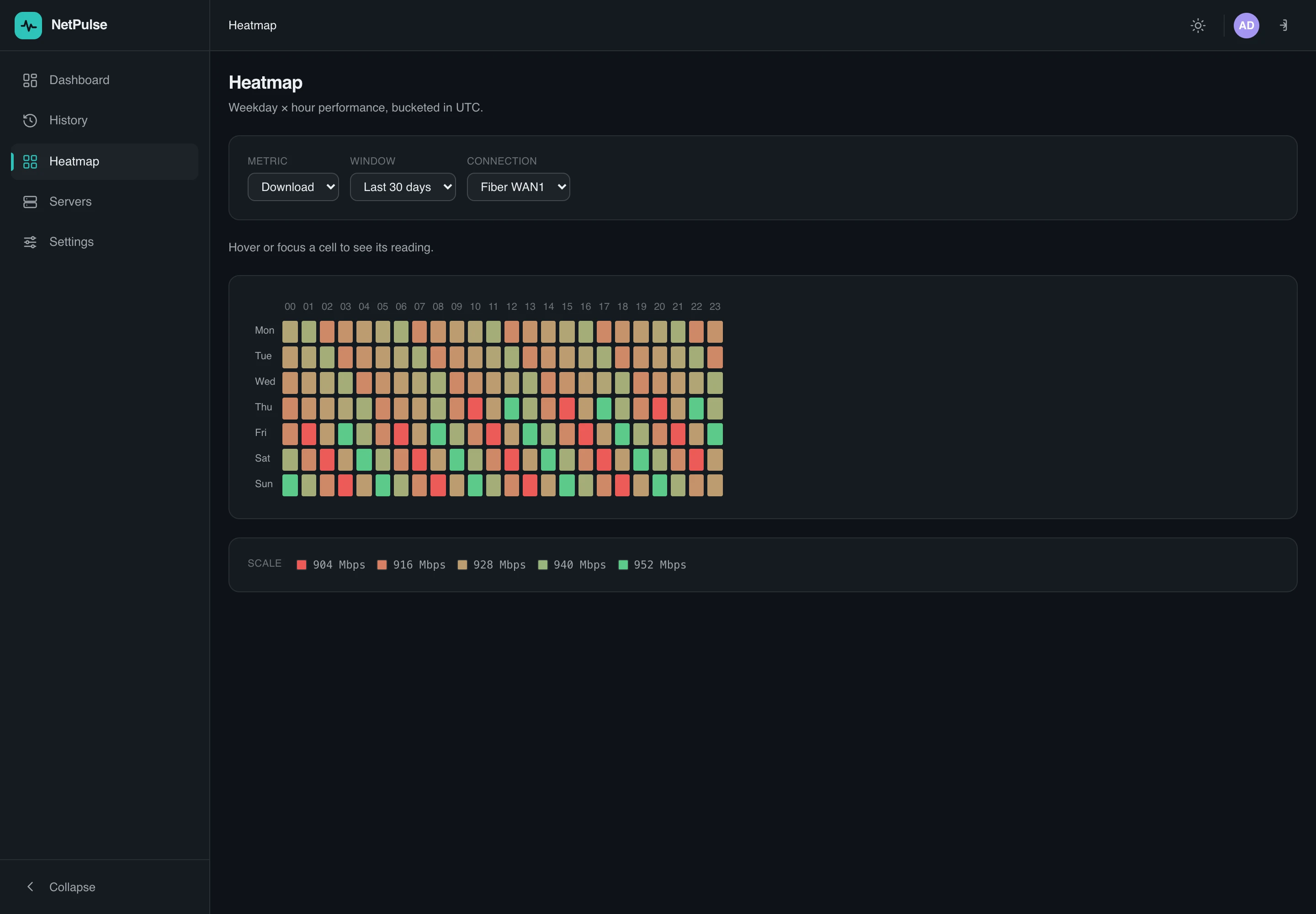Open the Window dropdown showing Last 30 days

pos(403,187)
